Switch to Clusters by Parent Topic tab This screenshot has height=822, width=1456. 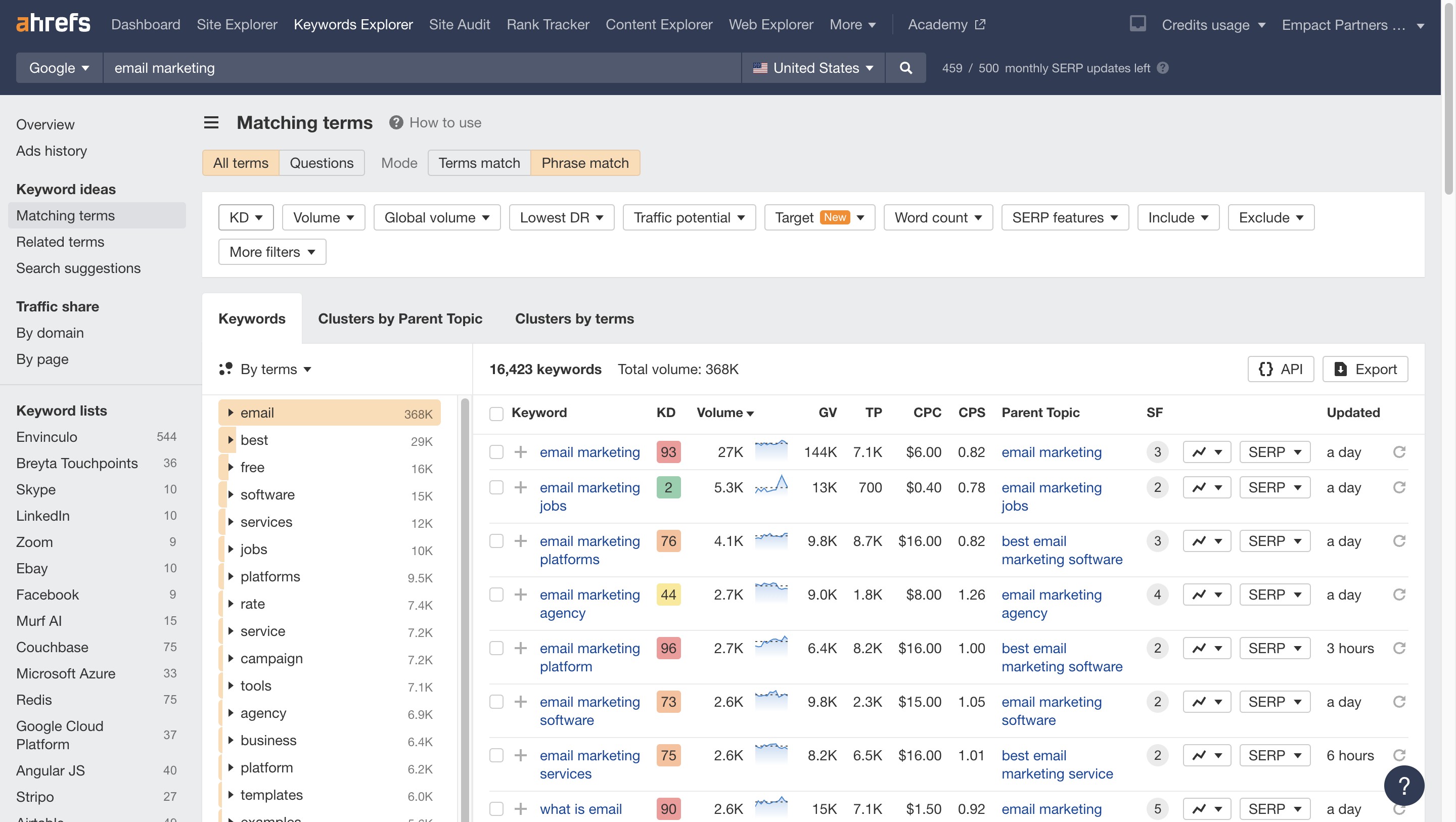click(x=399, y=318)
